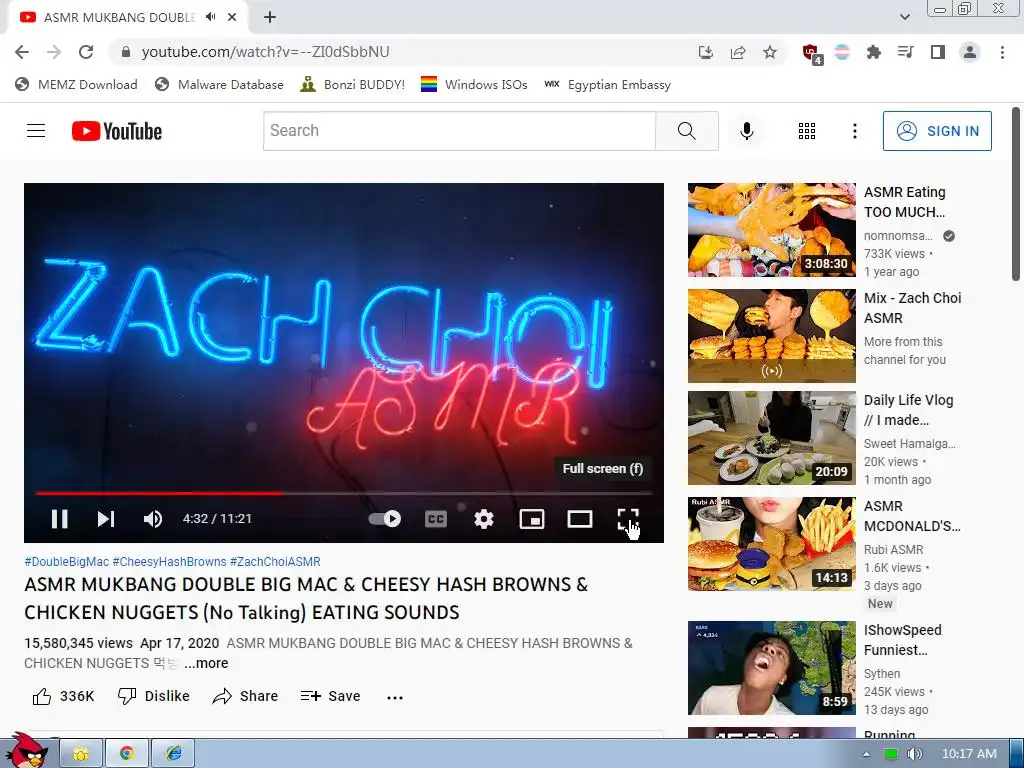Open Mix - Zach Choi ASMR playlist
The image size is (1024, 768).
click(x=771, y=336)
